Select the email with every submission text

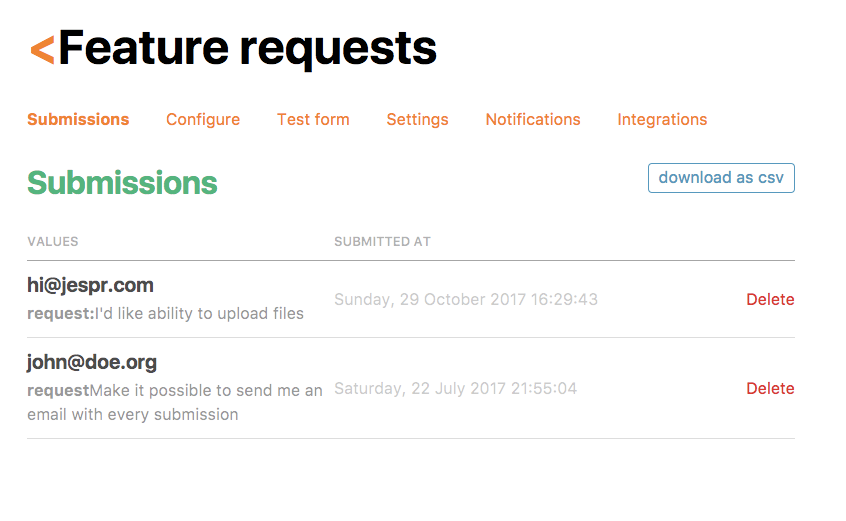pyautogui.click(x=132, y=414)
